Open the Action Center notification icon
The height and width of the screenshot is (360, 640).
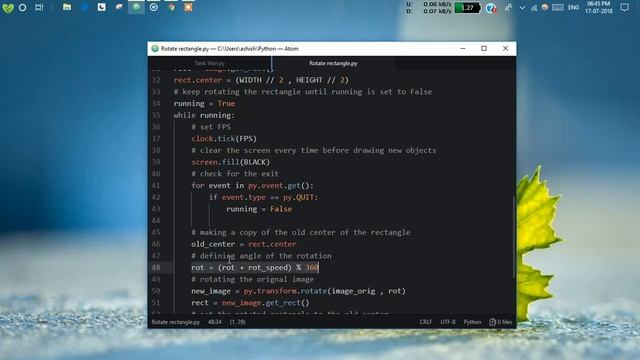click(624, 7)
